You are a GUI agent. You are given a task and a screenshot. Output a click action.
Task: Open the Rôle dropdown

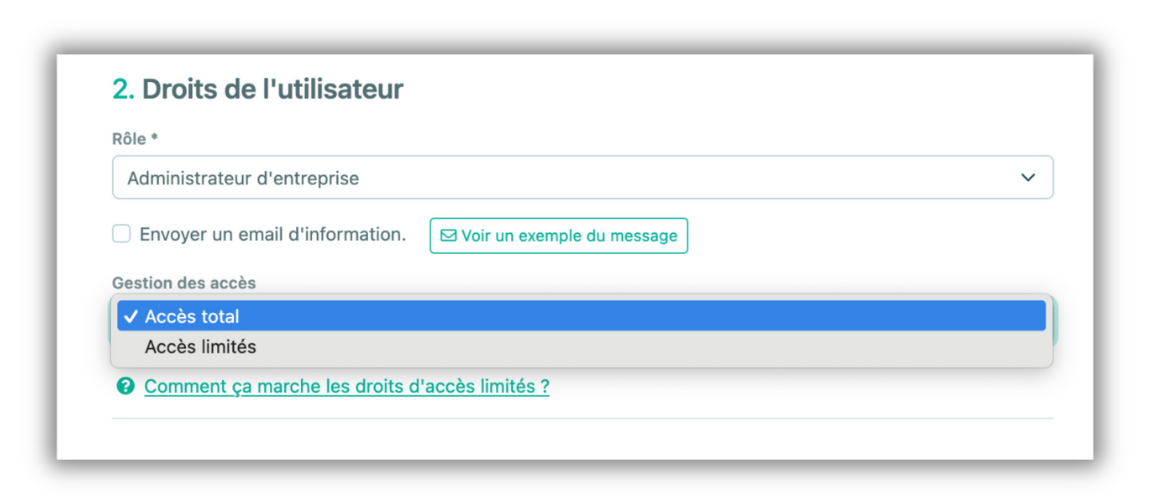click(x=582, y=178)
